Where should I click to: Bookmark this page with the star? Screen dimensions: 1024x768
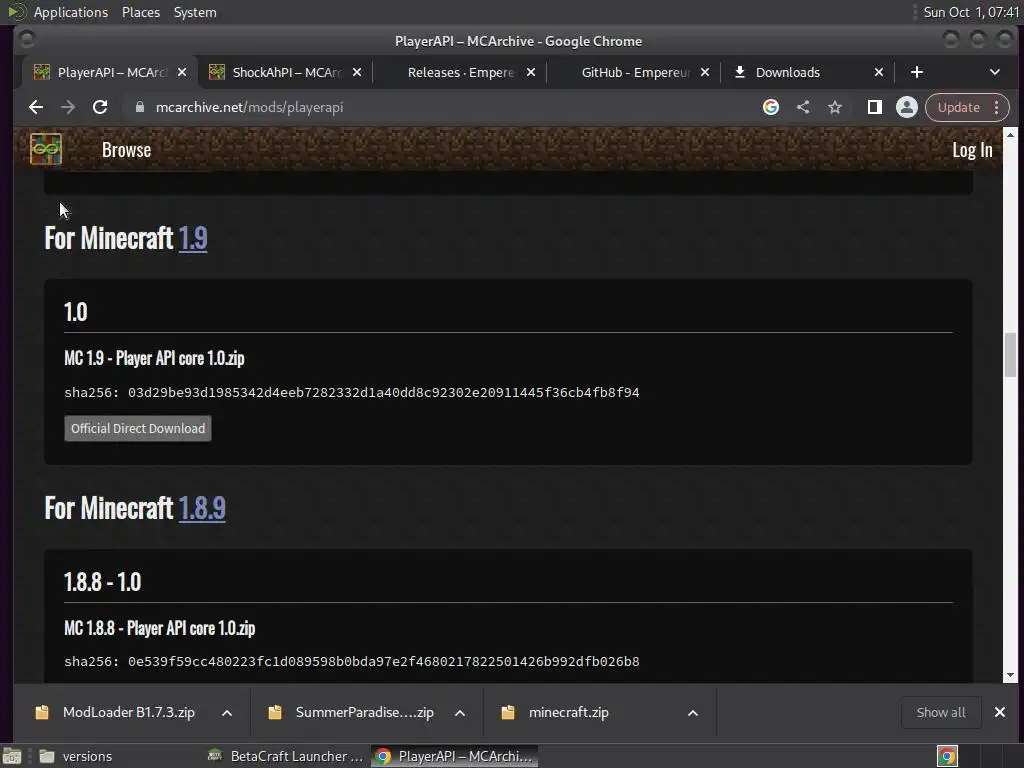coord(835,107)
